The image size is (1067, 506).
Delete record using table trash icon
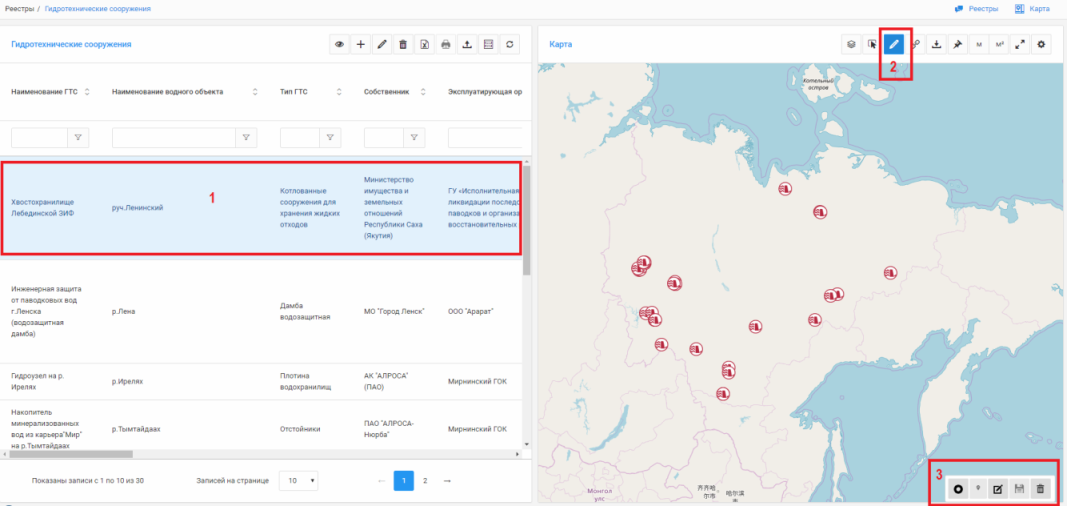tap(403, 44)
